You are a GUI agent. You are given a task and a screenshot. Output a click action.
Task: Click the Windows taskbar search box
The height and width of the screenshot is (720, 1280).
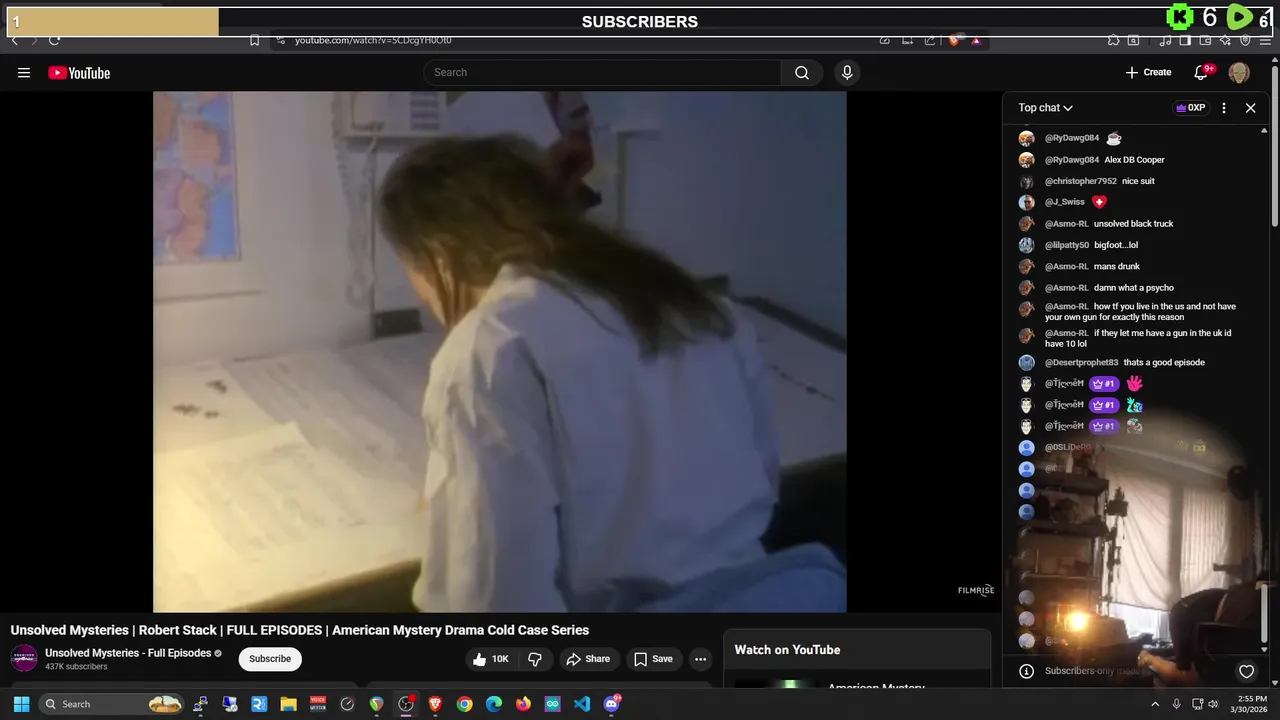click(111, 704)
